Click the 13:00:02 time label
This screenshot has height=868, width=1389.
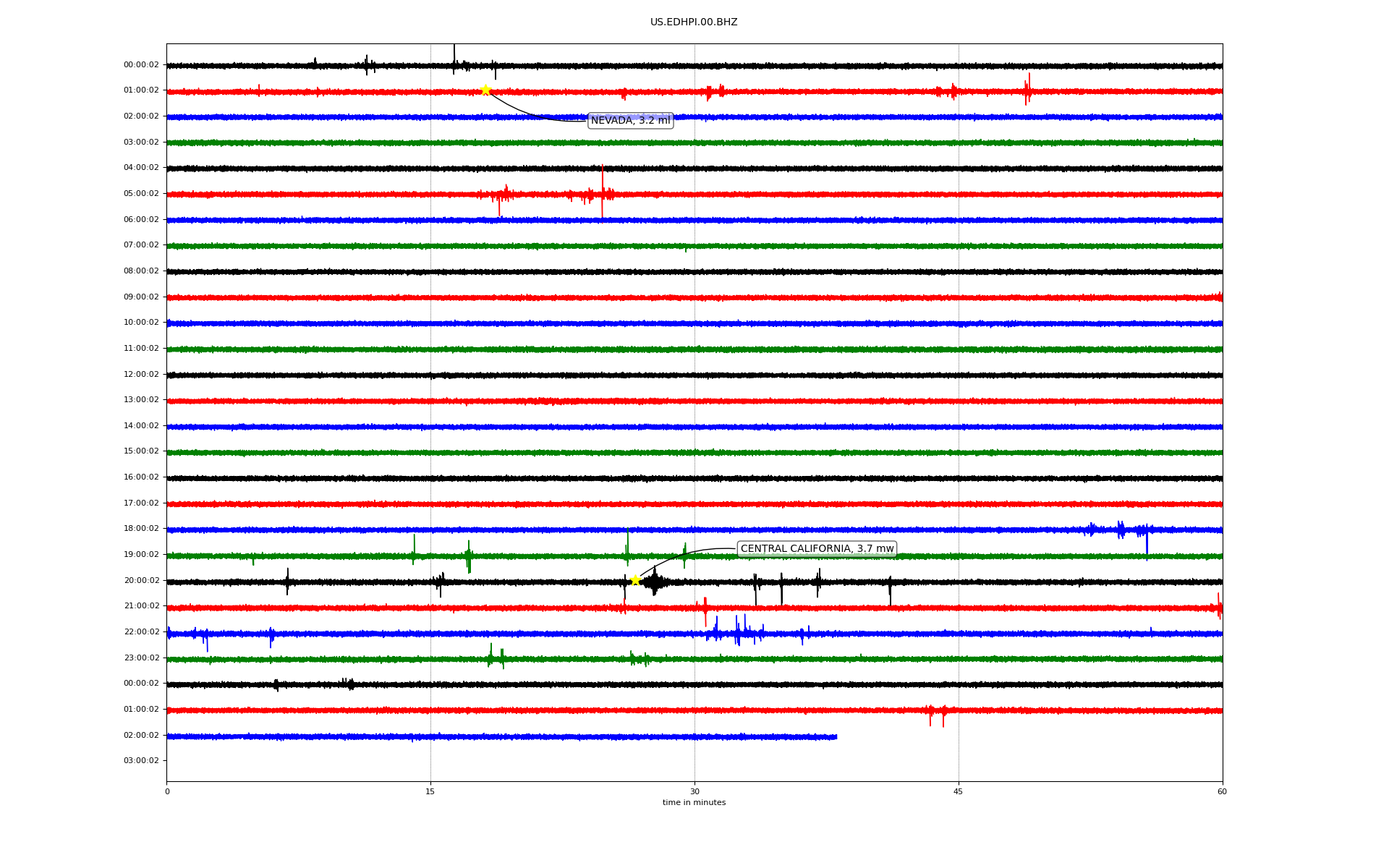click(x=141, y=400)
